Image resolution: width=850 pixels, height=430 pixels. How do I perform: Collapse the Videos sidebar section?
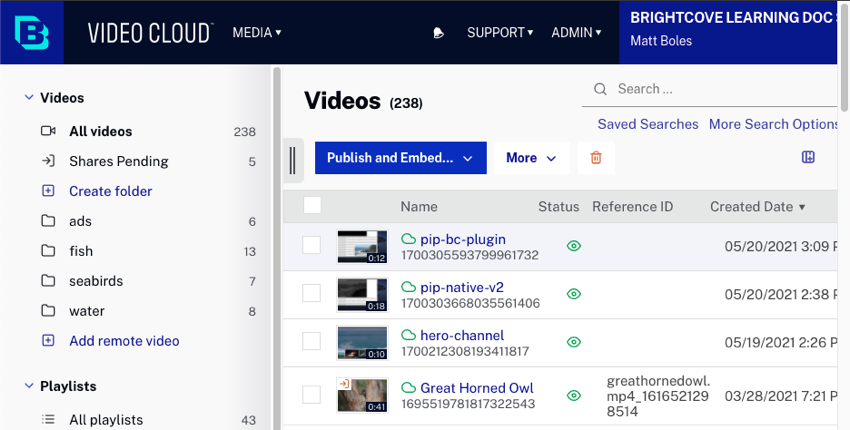[x=29, y=98]
